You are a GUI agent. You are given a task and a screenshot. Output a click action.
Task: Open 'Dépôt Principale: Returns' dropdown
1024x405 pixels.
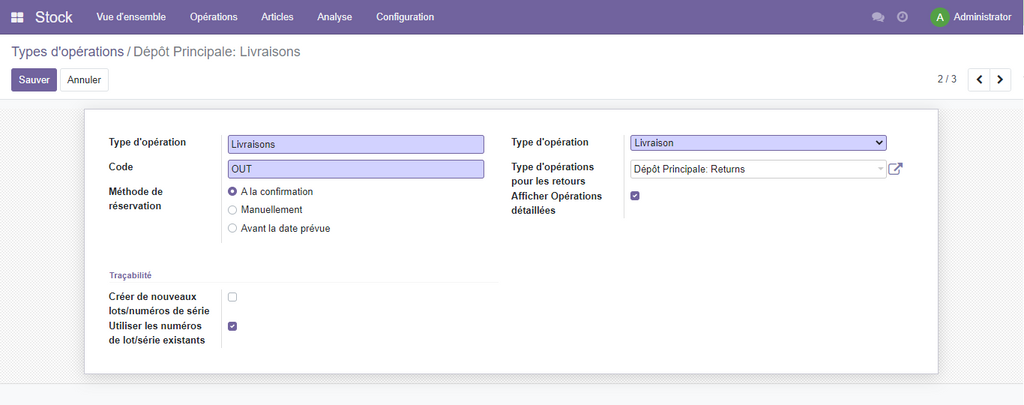coord(758,169)
